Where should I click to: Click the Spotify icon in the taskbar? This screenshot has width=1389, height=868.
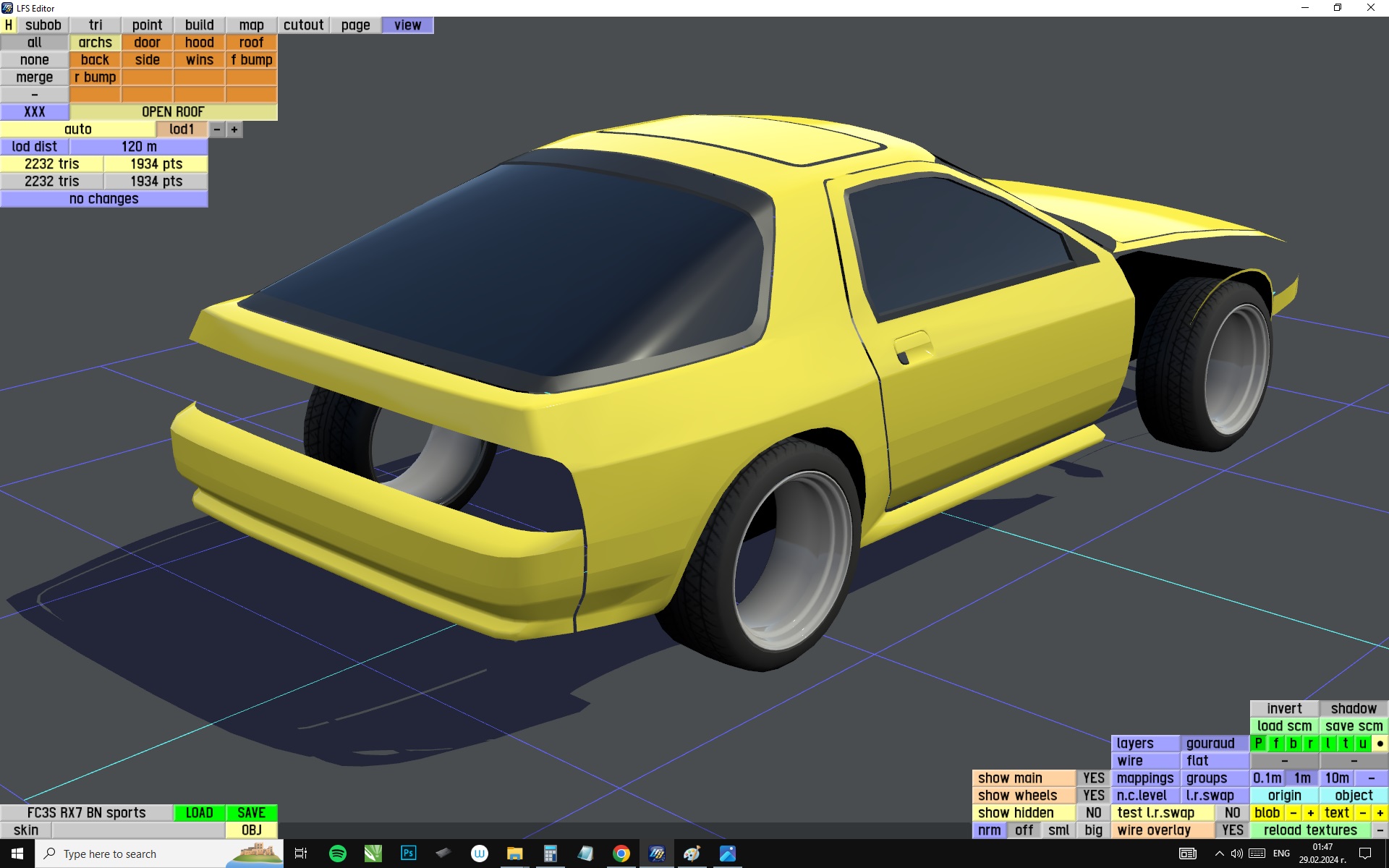click(x=337, y=854)
